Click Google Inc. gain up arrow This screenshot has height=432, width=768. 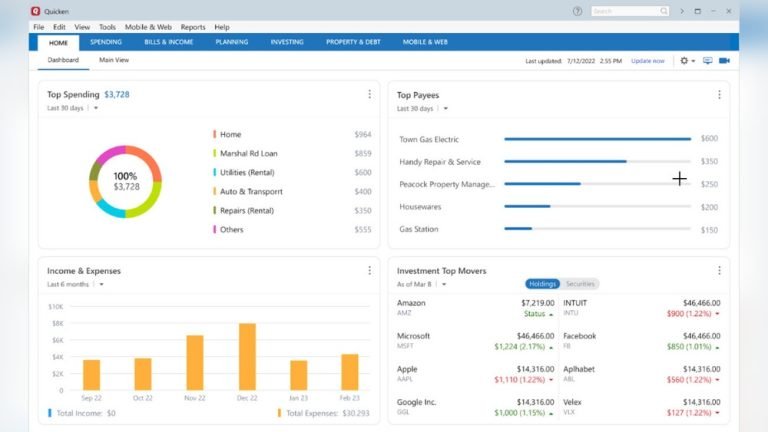coord(551,413)
